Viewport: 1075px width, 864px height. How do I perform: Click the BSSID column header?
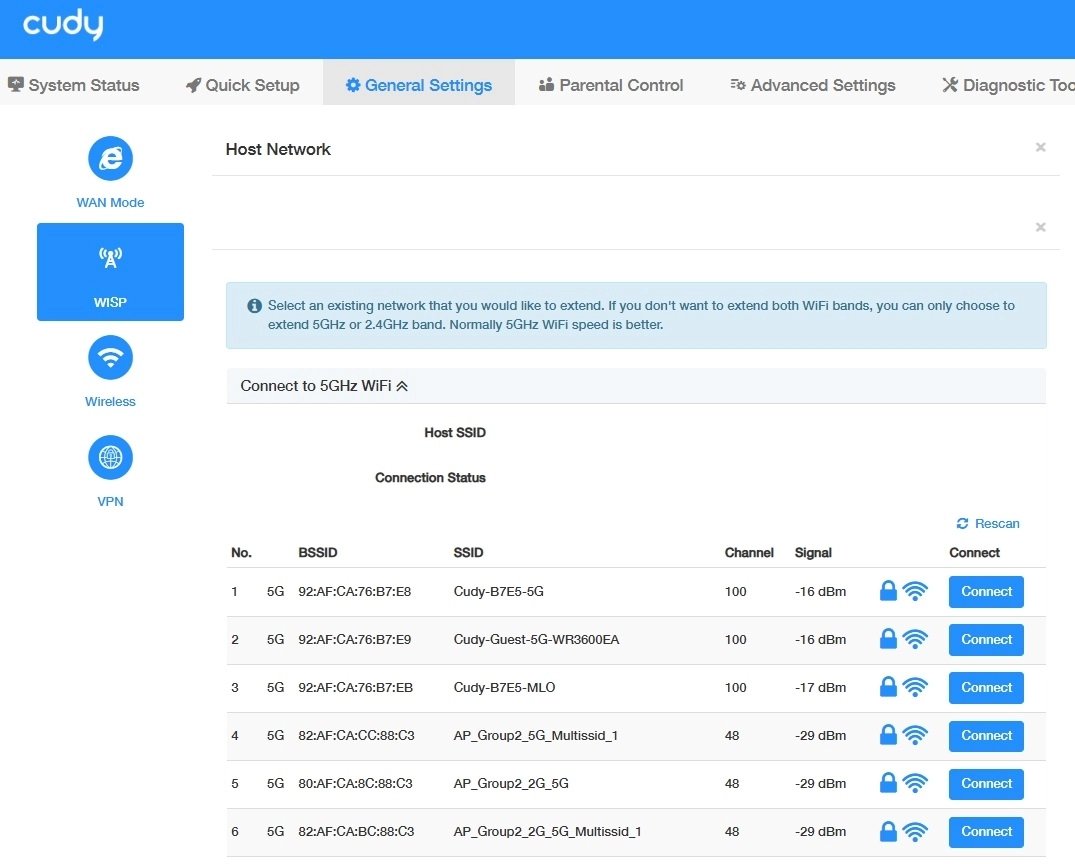point(317,553)
